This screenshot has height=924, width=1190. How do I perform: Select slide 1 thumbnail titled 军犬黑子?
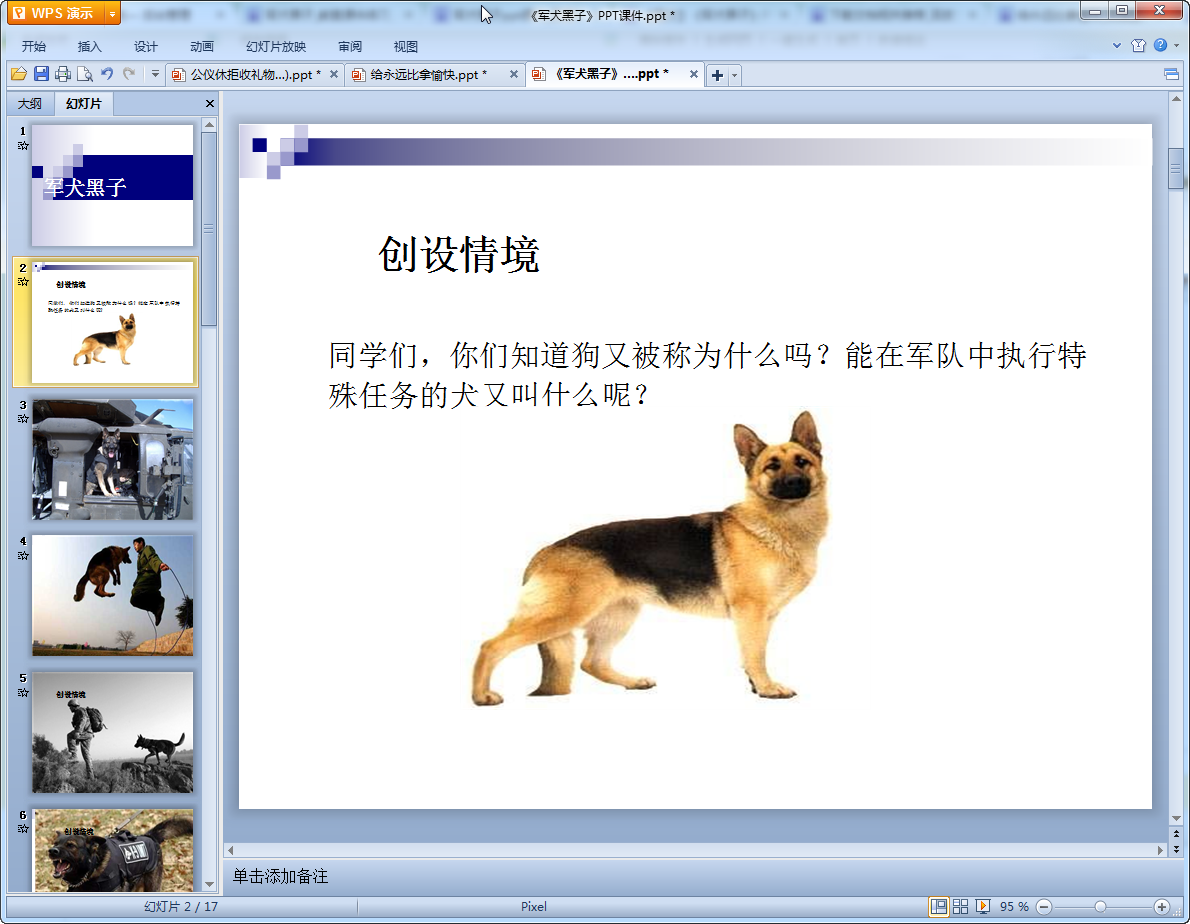[x=112, y=185]
